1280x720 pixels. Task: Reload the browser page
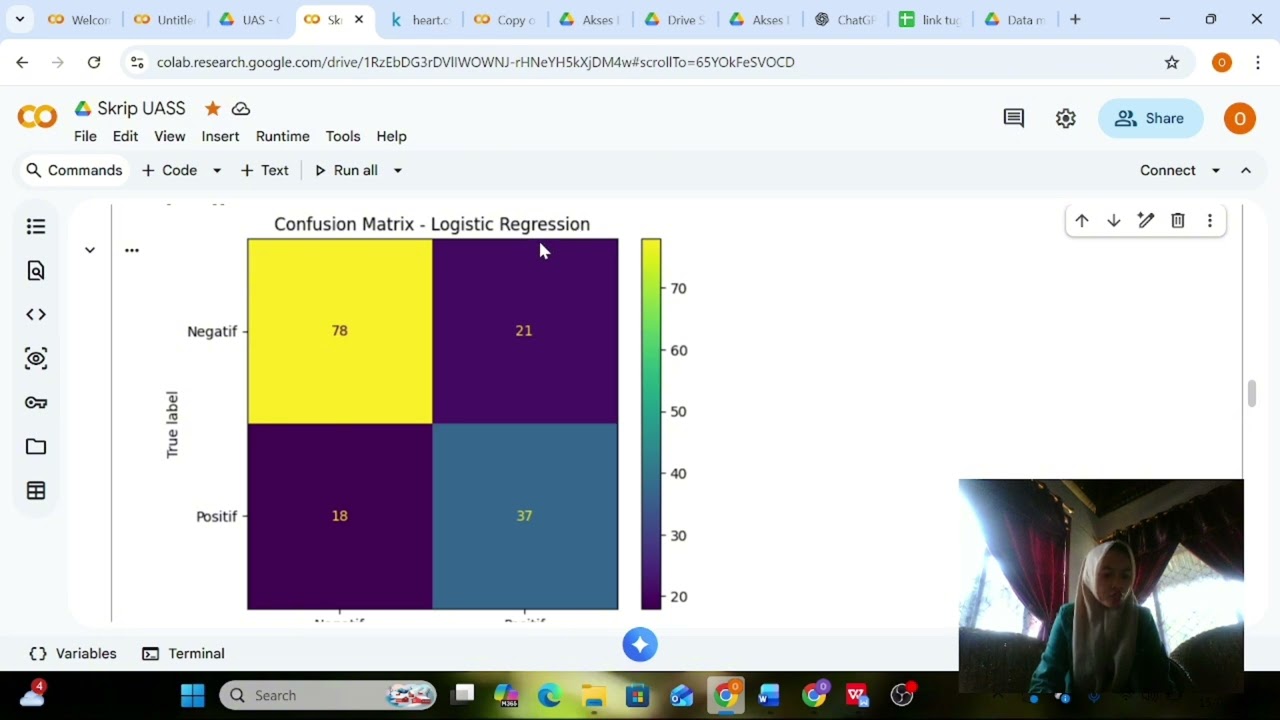[94, 62]
